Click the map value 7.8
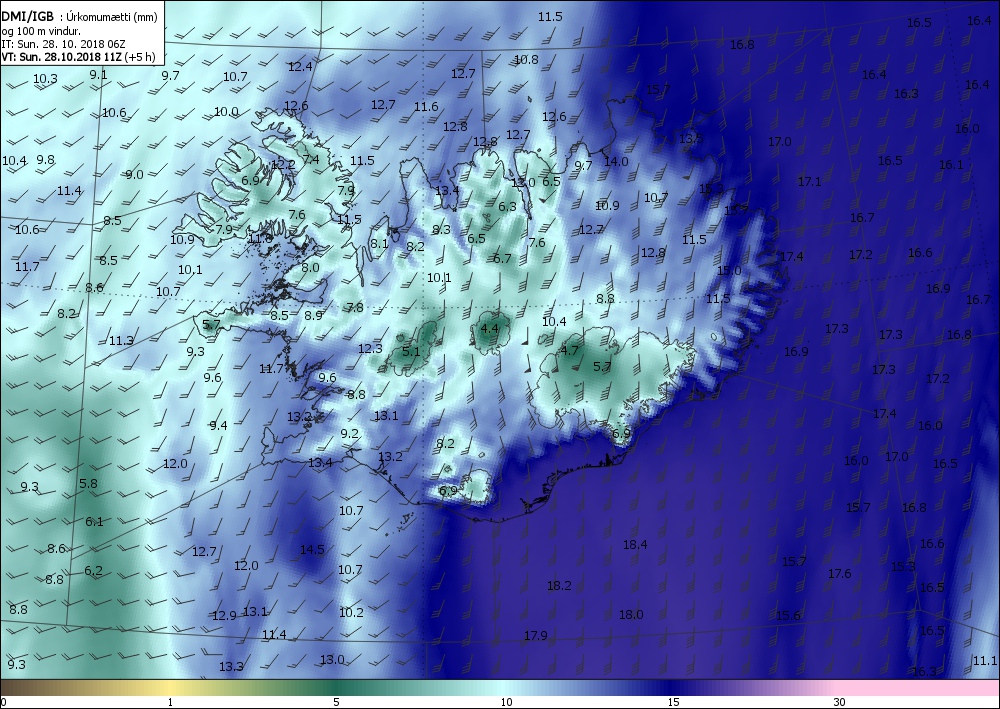This screenshot has height=709, width=1000. coord(355,307)
